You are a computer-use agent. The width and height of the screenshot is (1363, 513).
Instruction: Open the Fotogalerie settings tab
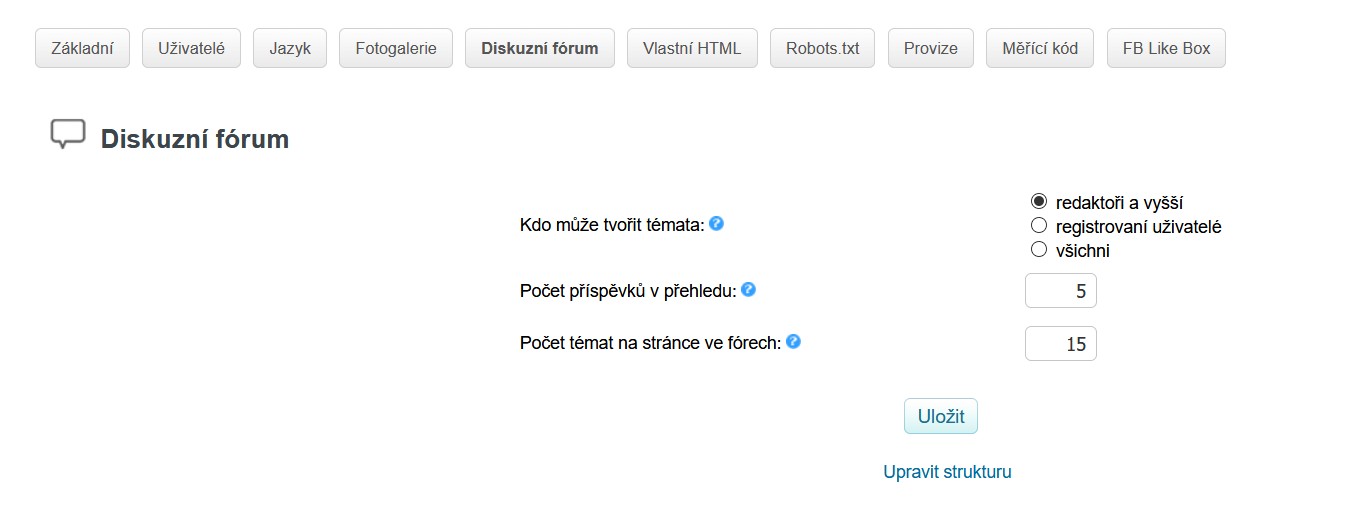coord(396,48)
